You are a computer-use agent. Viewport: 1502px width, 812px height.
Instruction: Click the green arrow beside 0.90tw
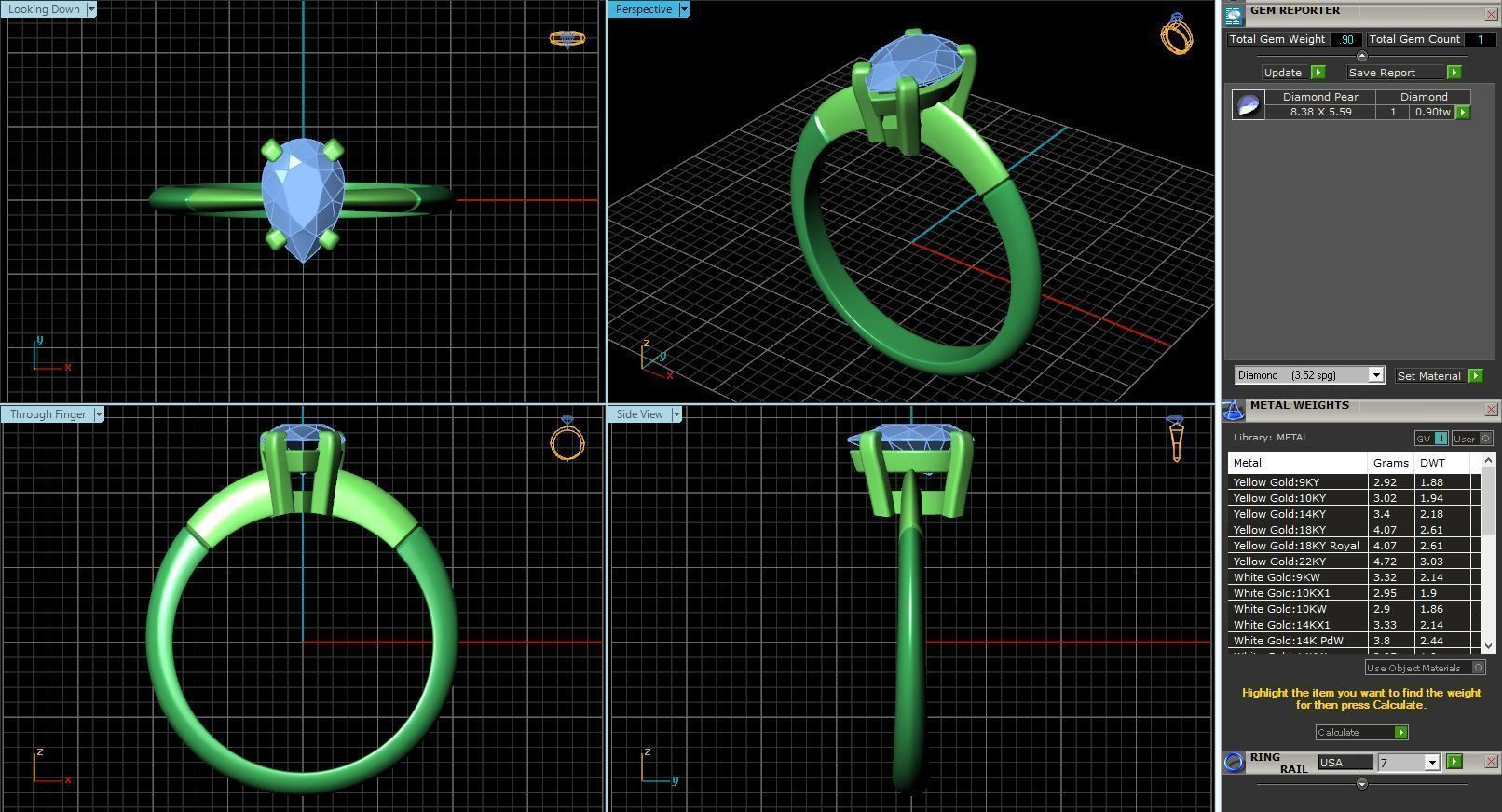click(1463, 112)
